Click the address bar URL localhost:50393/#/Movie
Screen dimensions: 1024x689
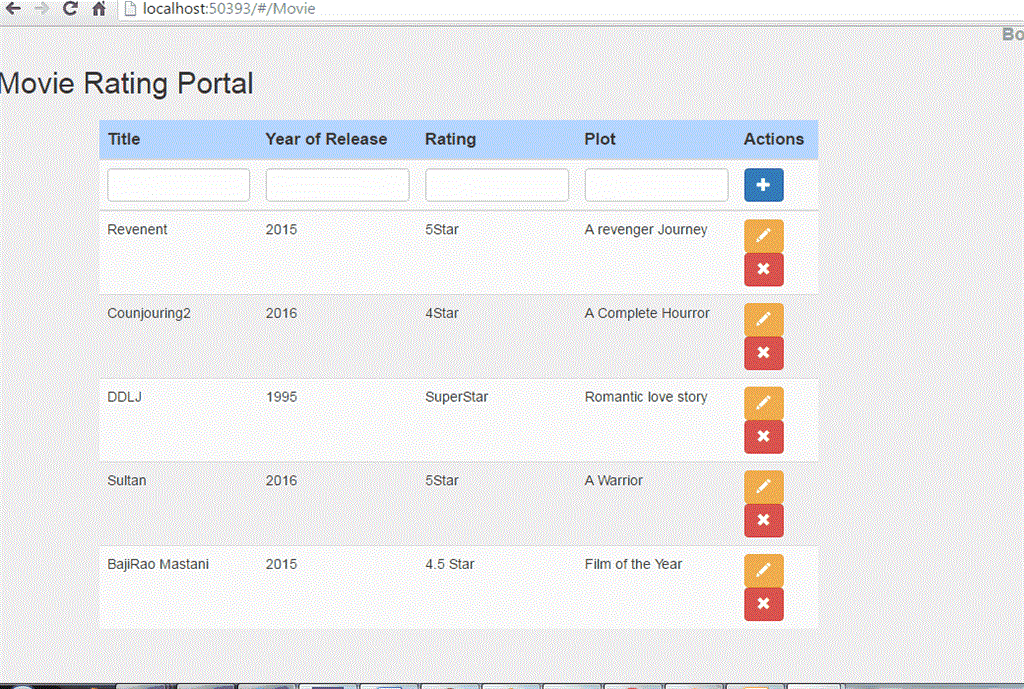[229, 8]
